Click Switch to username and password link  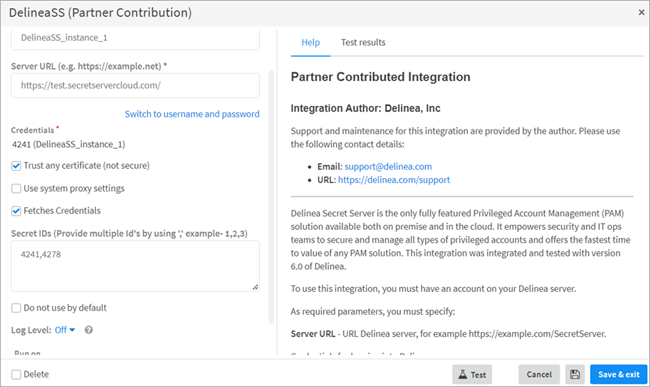(192, 114)
